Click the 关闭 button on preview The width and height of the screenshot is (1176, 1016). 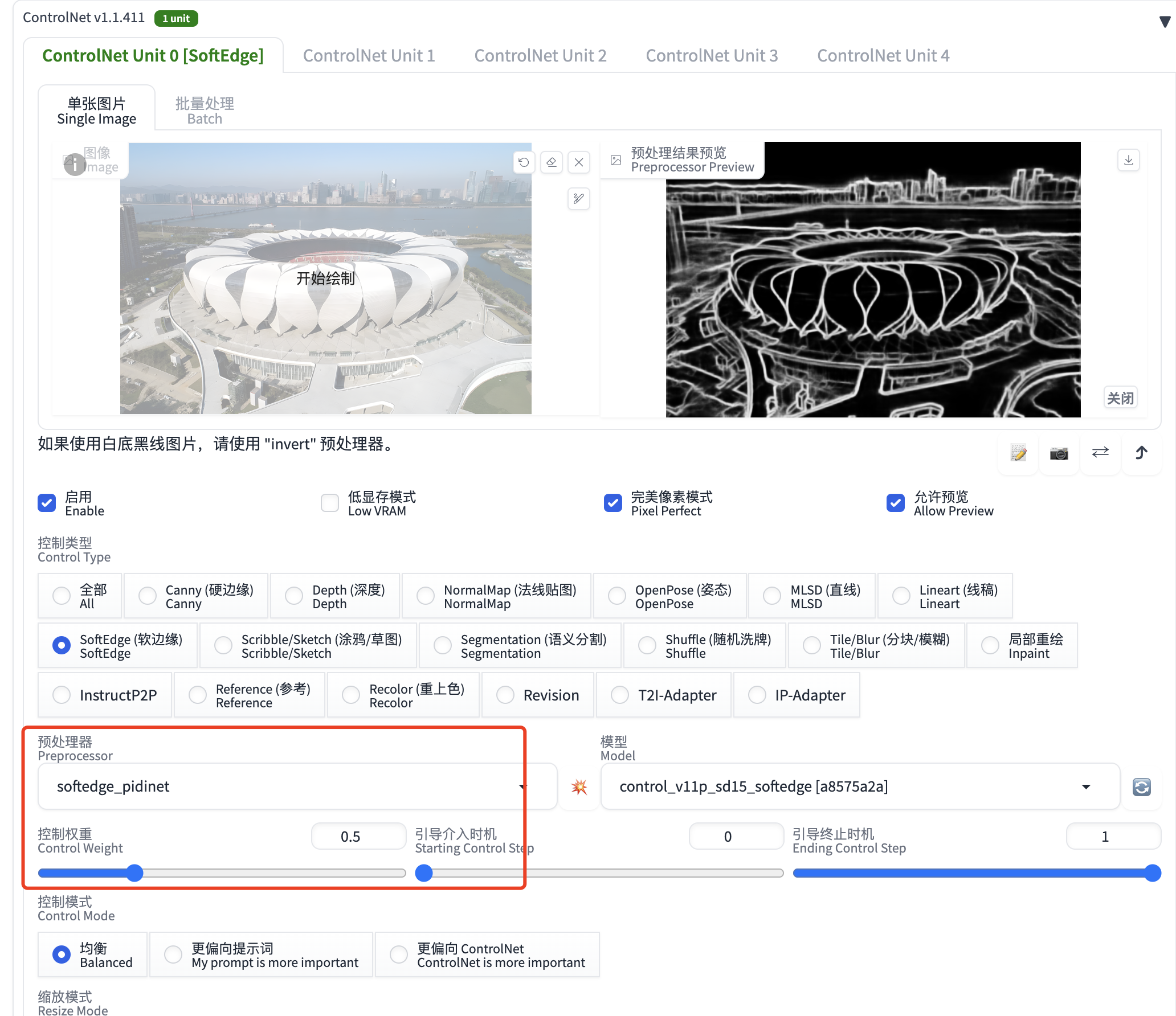[1120, 398]
